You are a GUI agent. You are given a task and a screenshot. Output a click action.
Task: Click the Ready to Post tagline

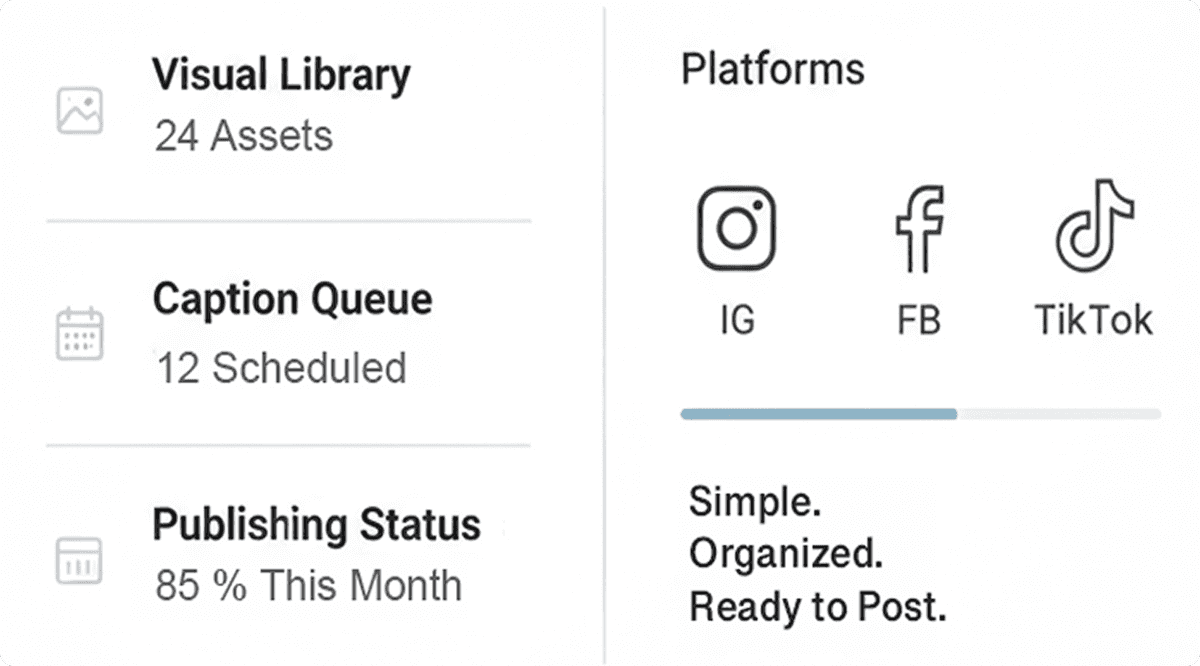817,606
